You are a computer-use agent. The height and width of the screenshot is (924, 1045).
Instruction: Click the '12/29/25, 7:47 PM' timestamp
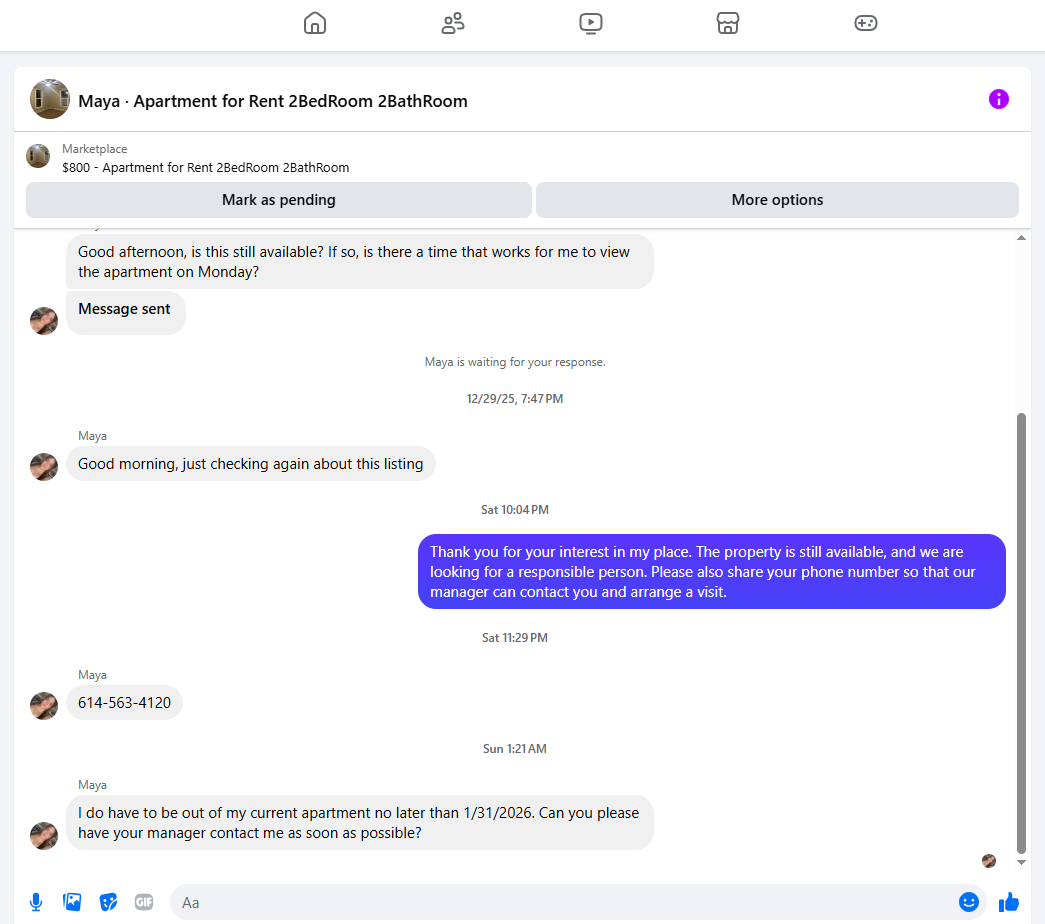[x=515, y=399]
